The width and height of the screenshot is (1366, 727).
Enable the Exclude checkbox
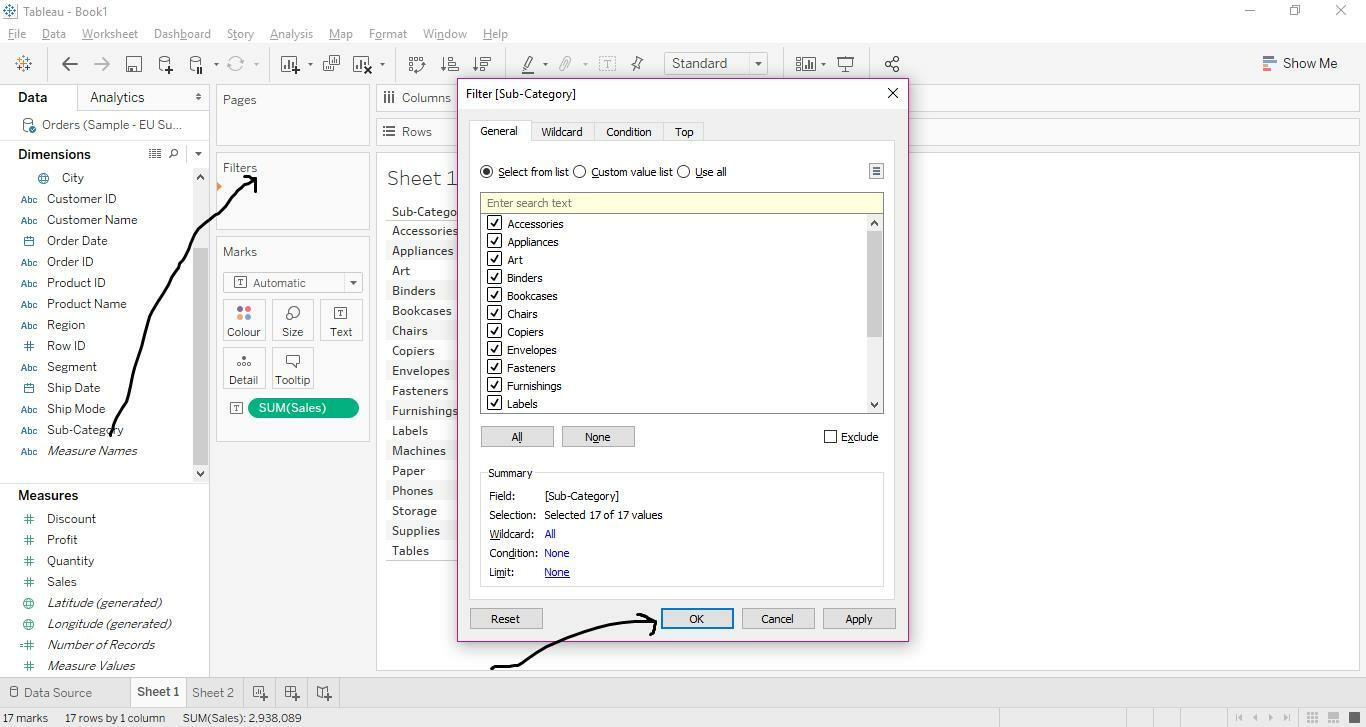click(x=830, y=436)
